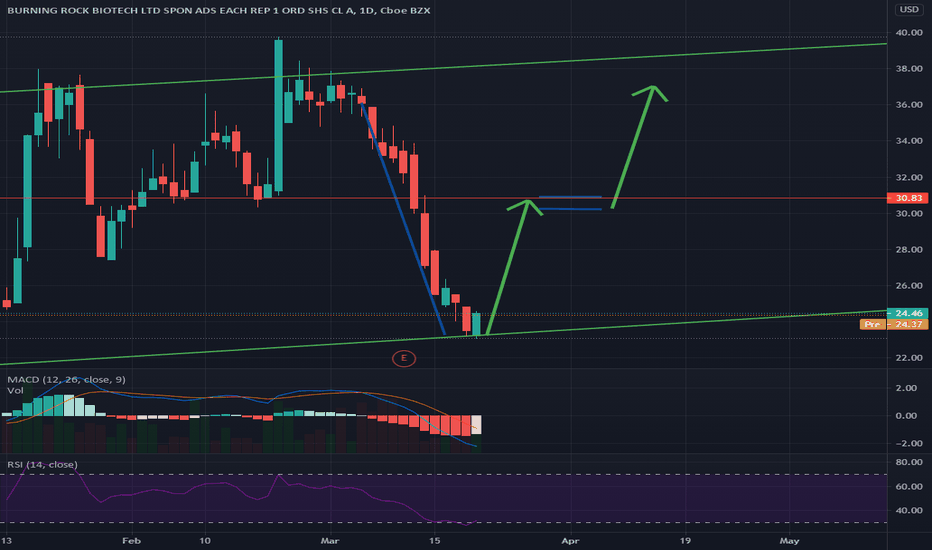Screen dimensions: 932x550
Task: Select the tall green candle reaching 39.50
Action: point(278,116)
